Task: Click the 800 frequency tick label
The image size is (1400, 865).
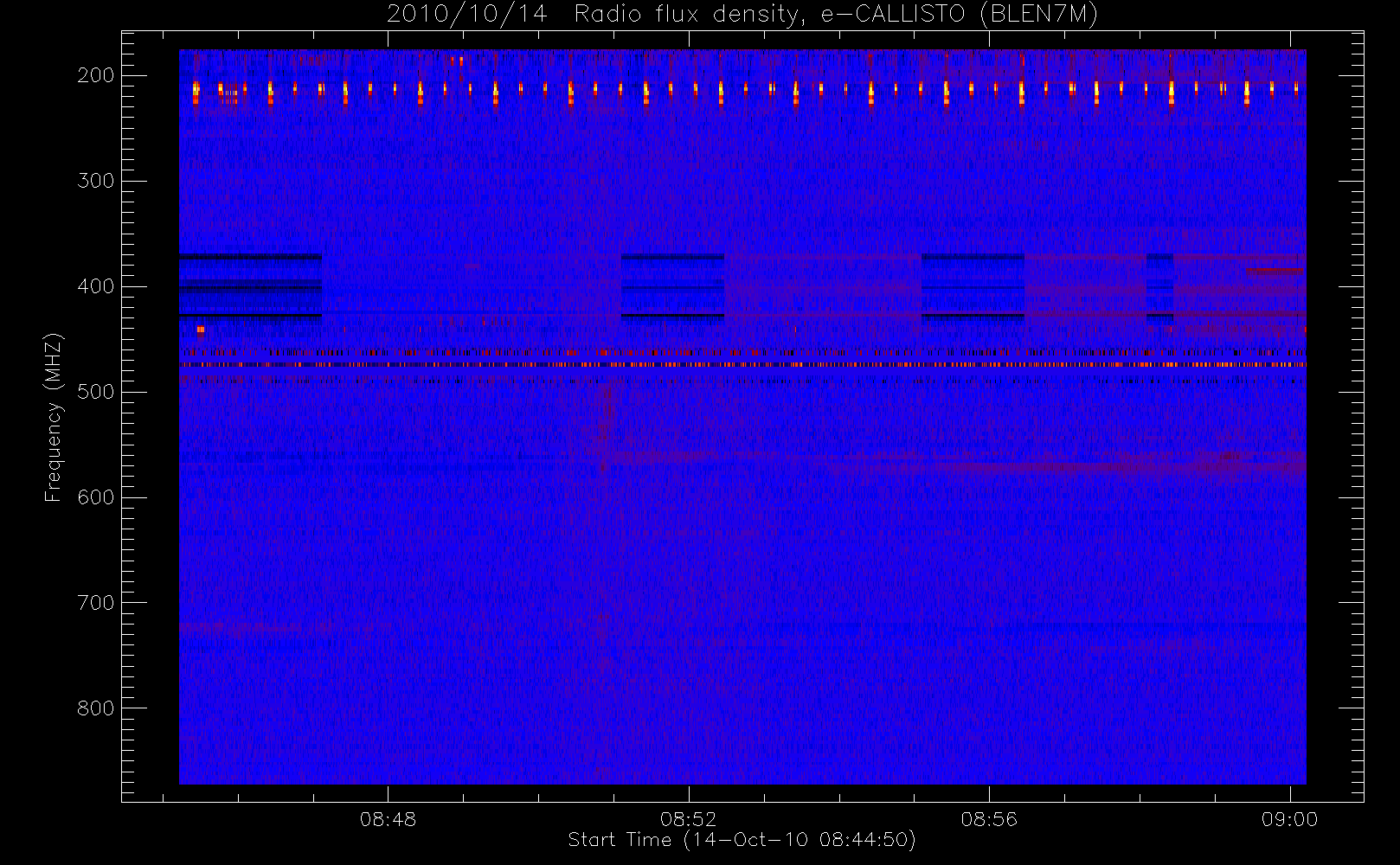Action: (95, 708)
